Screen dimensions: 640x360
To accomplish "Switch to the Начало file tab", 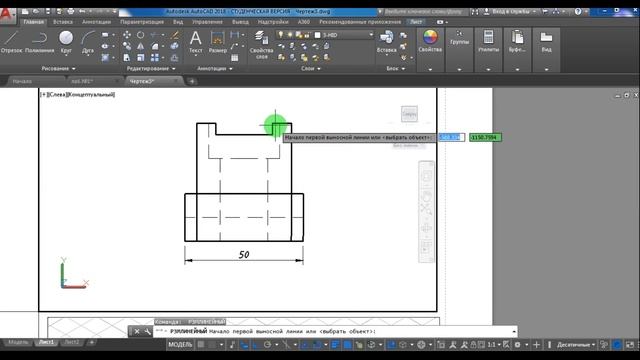I will click(x=22, y=81).
